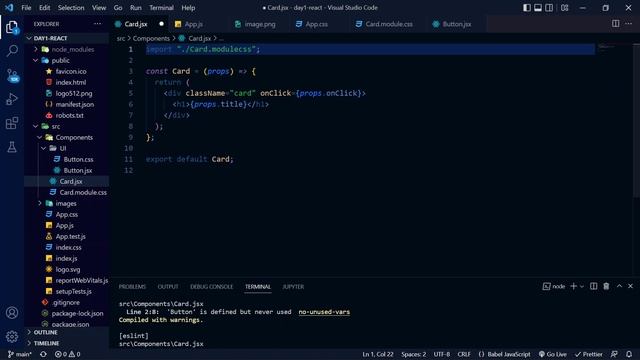Open errors and warnings count in status bar
The image size is (640, 360).
pos(68,354)
